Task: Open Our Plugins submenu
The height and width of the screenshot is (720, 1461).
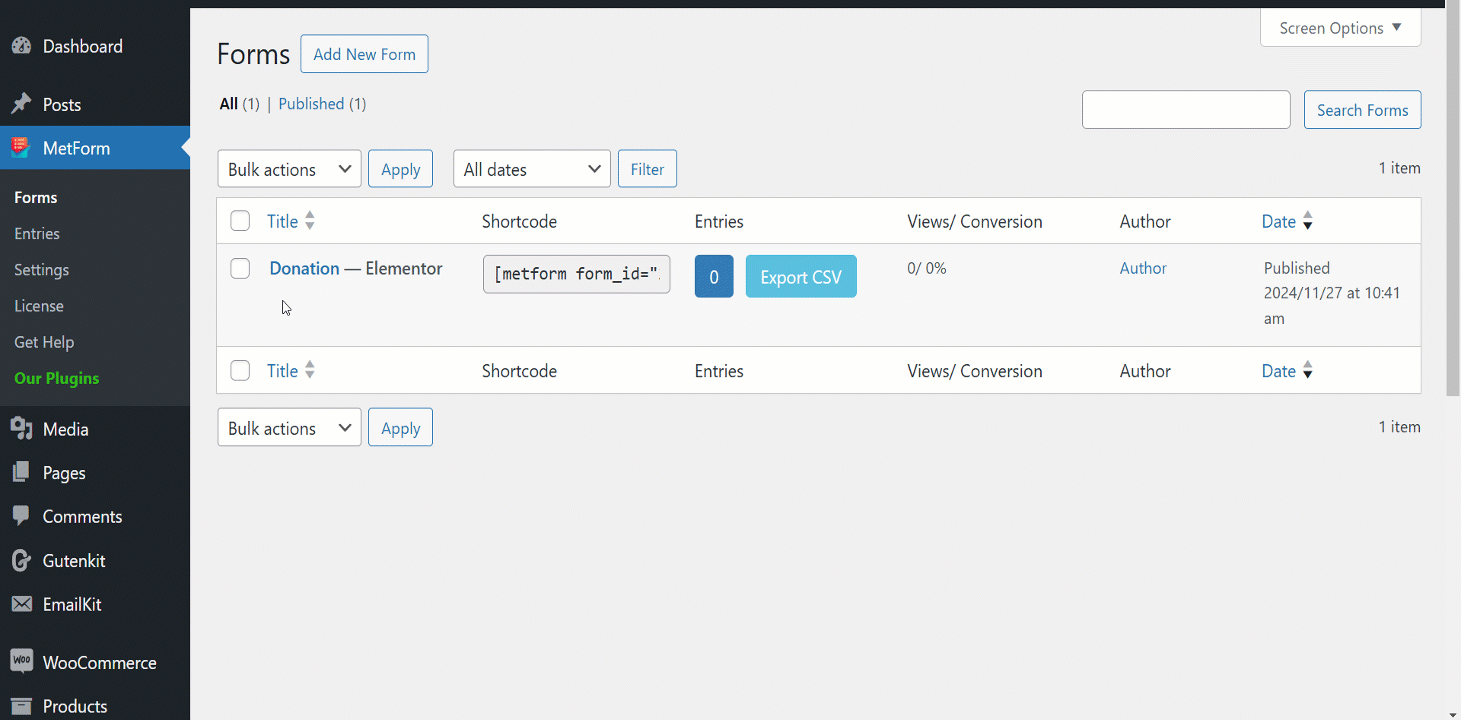Action: click(57, 378)
